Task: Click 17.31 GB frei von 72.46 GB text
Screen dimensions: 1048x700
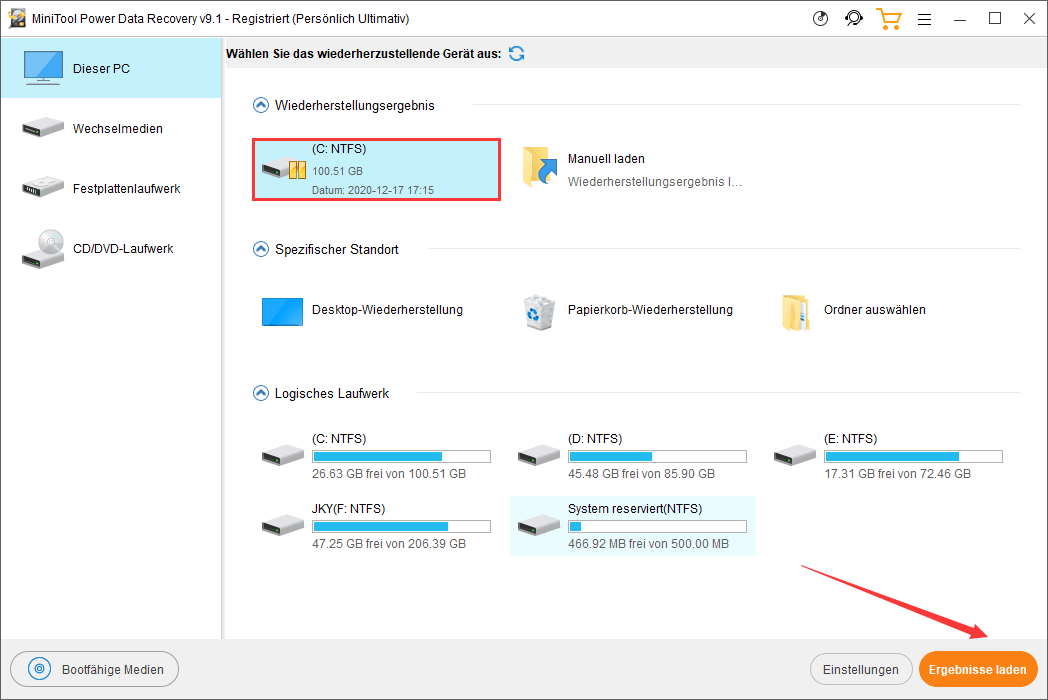Action: [897, 474]
